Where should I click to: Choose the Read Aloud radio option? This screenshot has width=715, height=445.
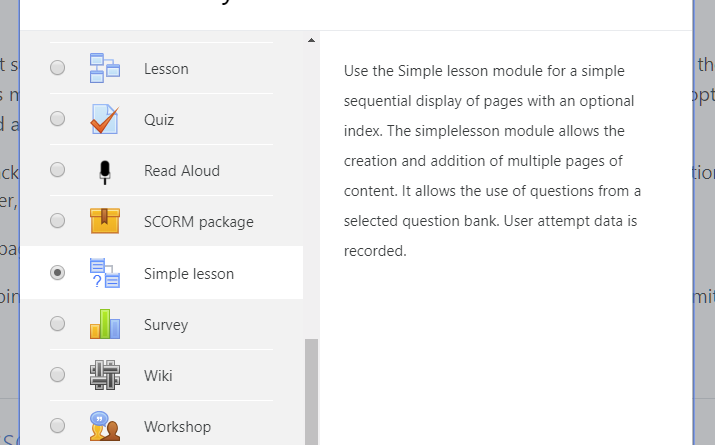coord(57,170)
